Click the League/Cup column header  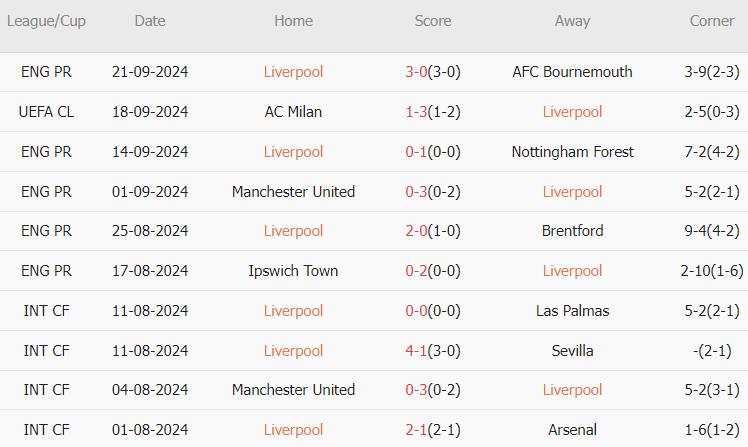coord(45,21)
